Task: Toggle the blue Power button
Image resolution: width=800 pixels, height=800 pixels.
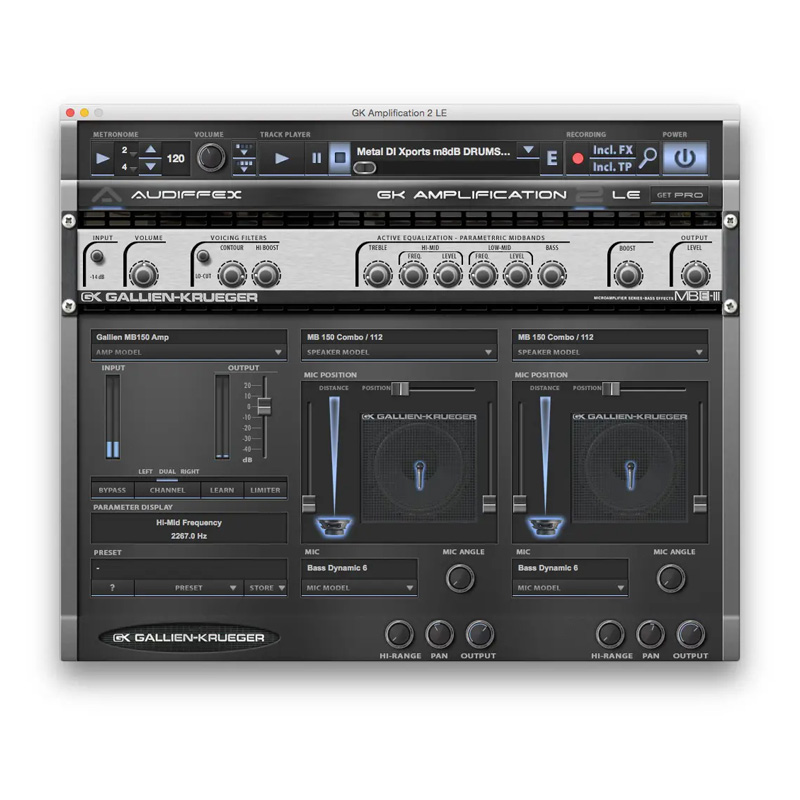Action: point(685,158)
